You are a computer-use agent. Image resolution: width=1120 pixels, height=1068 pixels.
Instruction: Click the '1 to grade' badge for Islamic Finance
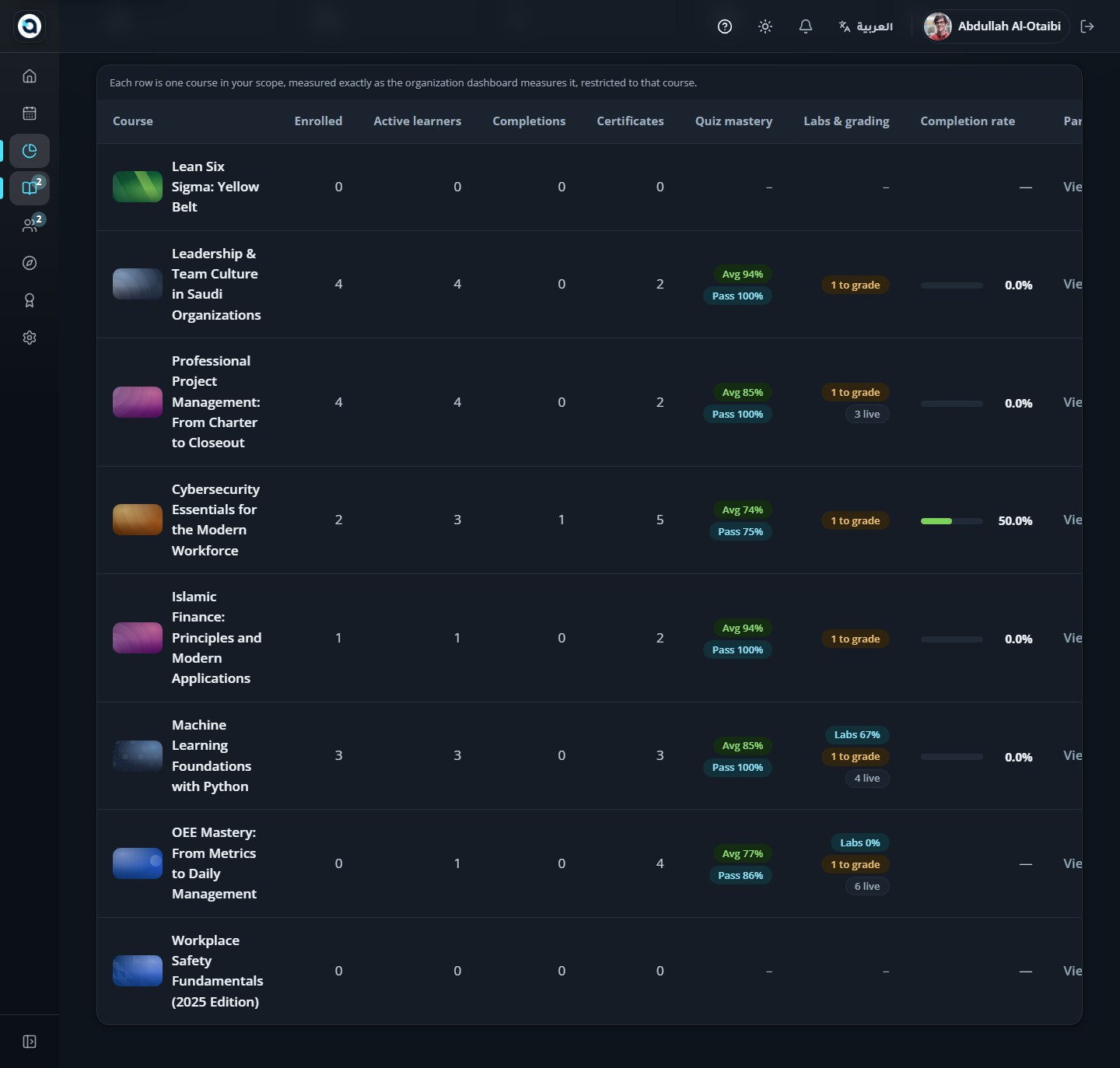(855, 639)
